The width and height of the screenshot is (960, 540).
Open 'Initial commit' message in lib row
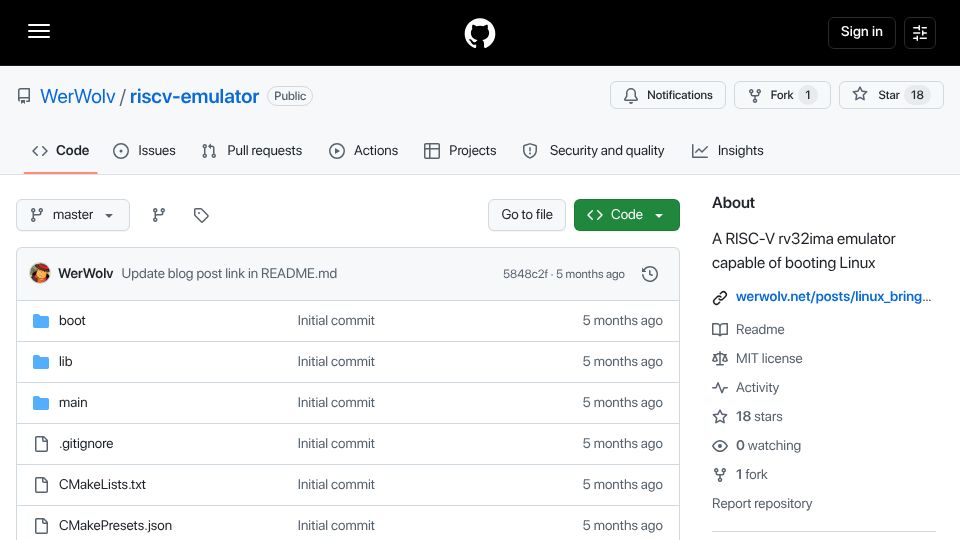click(336, 362)
